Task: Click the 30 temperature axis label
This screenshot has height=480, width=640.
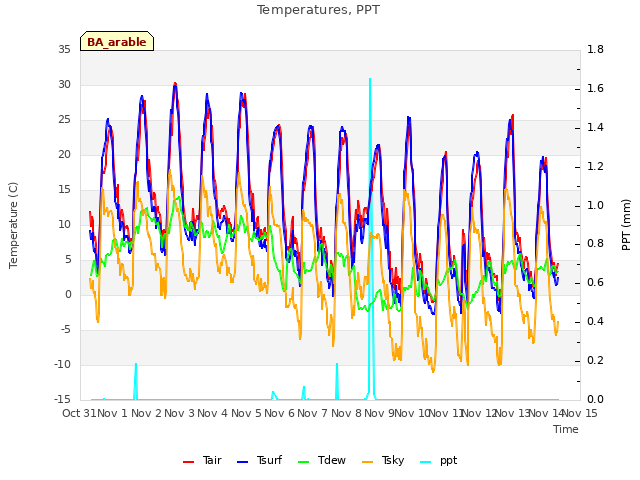Action: [64, 84]
